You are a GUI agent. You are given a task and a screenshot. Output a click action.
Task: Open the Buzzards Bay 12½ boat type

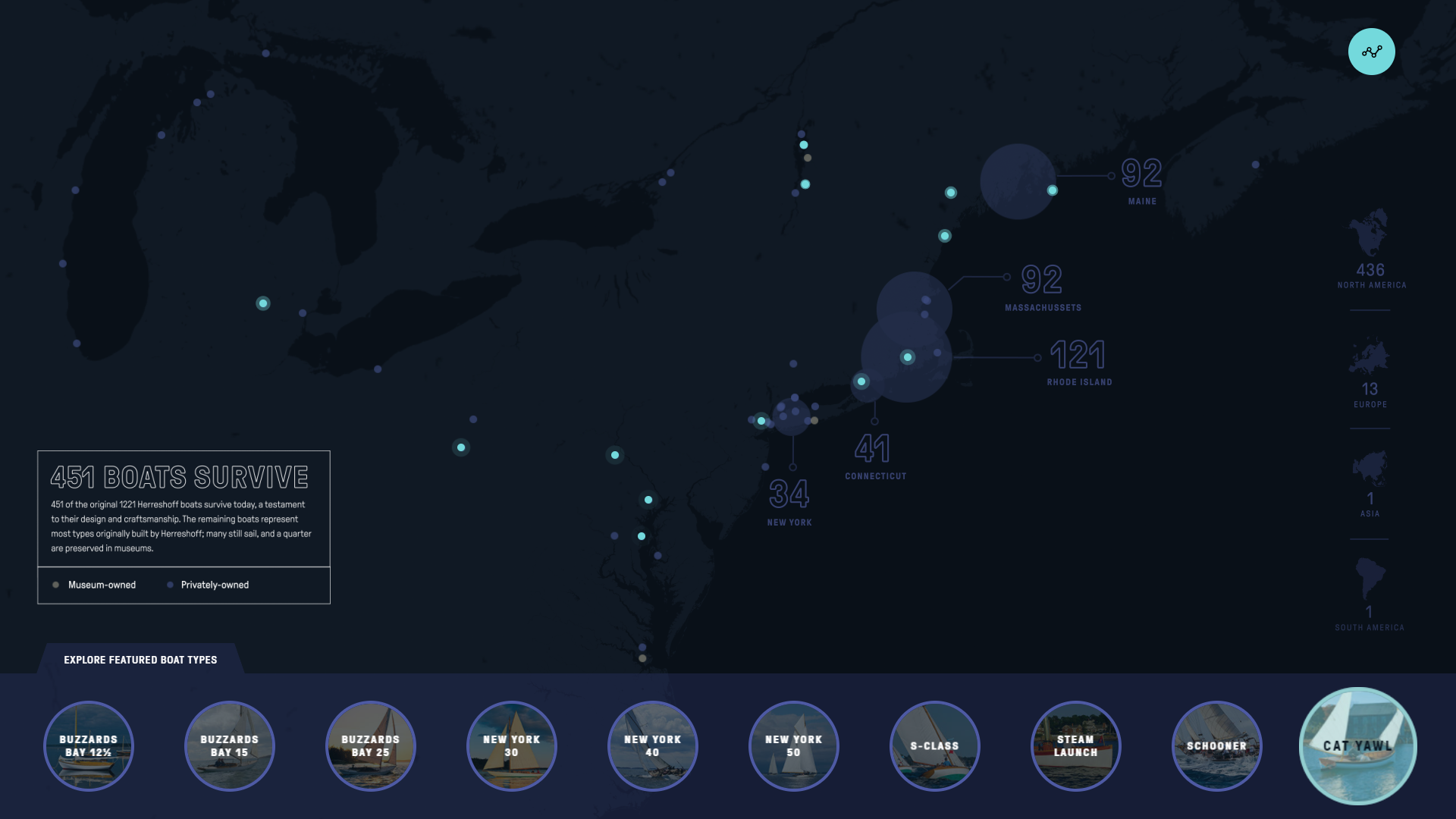click(89, 746)
